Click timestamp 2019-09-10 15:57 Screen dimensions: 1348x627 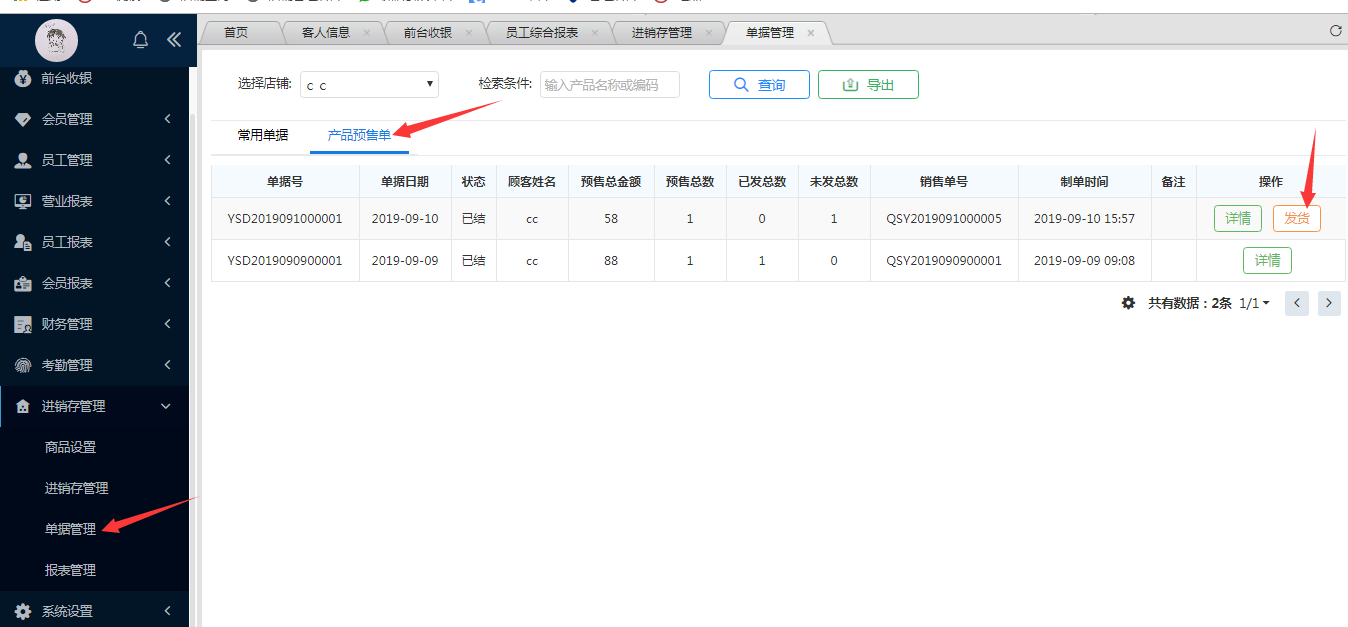pos(1084,218)
